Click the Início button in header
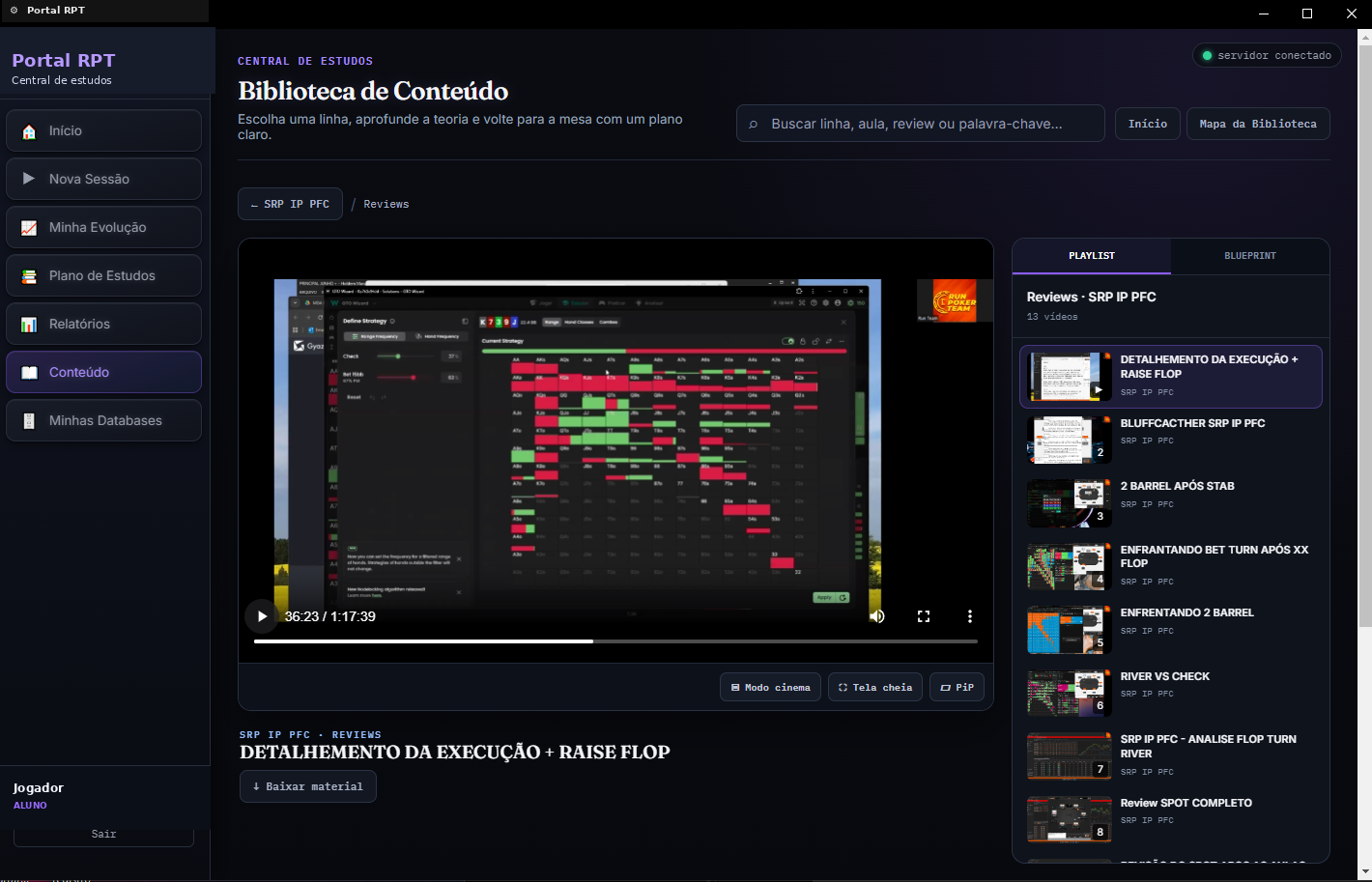 coord(1148,124)
